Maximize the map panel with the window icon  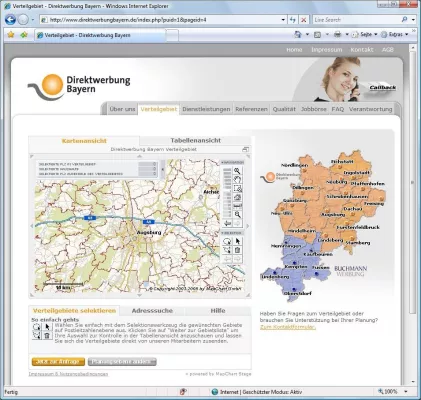click(x=246, y=149)
